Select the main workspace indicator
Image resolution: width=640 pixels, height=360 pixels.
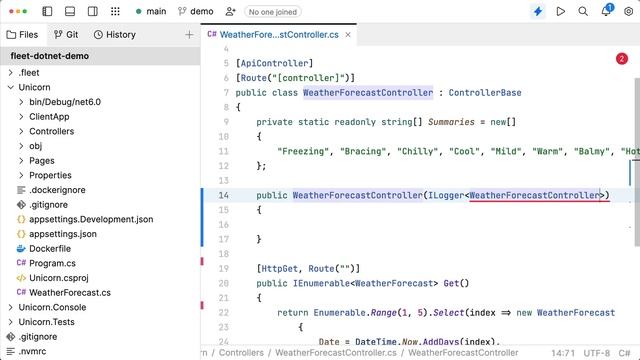point(151,11)
